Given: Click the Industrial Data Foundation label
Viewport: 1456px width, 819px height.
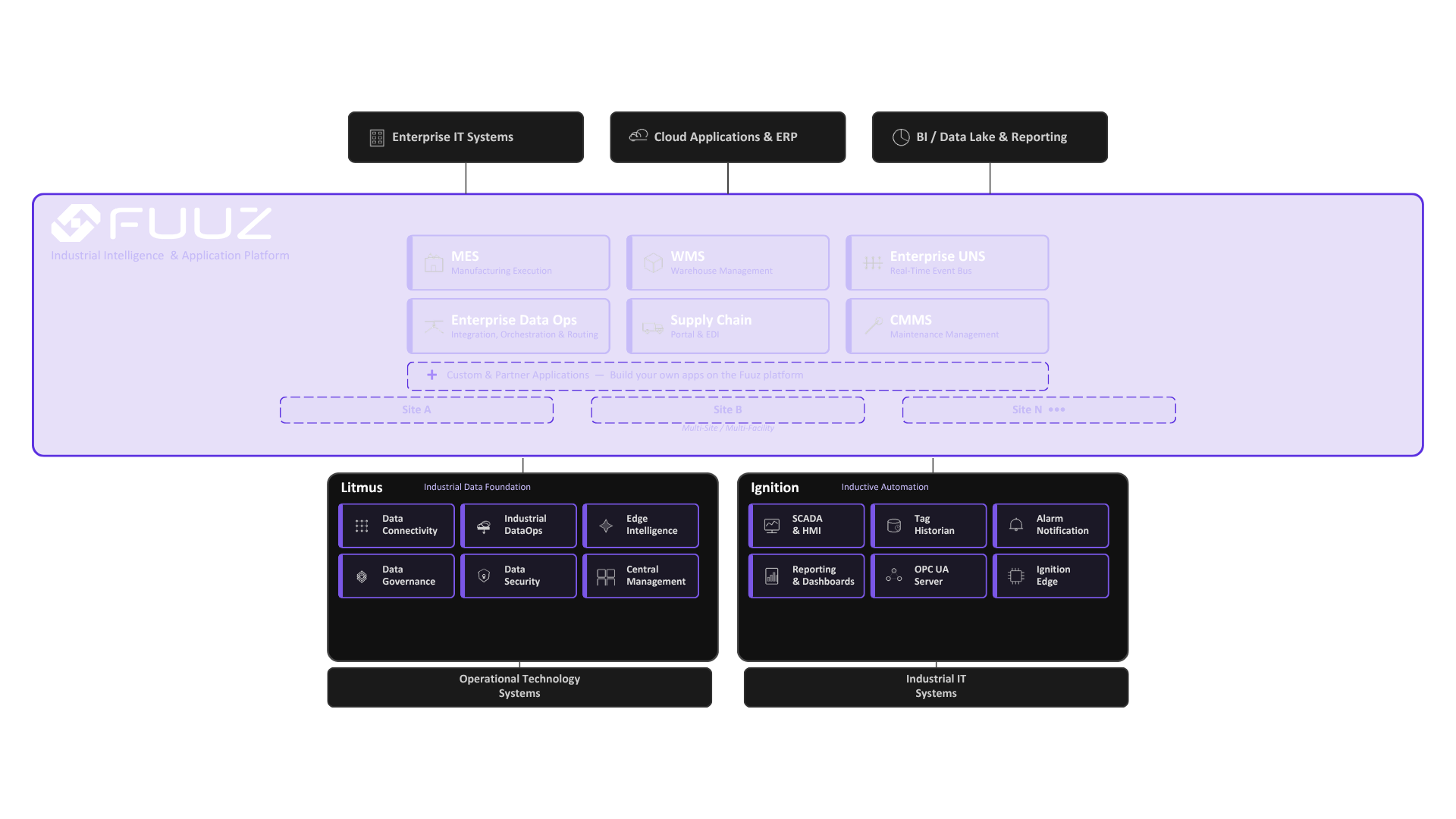Looking at the screenshot, I should tap(477, 487).
